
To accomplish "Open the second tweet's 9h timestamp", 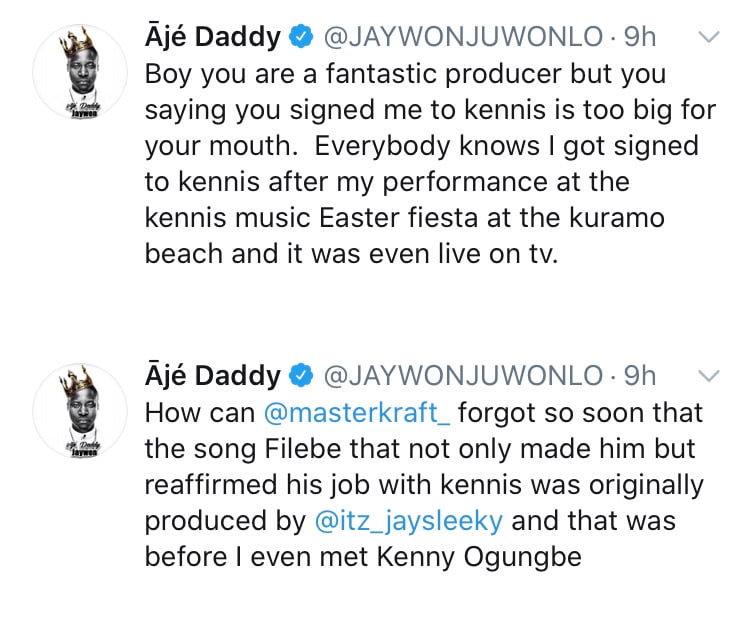I will 640,376.
